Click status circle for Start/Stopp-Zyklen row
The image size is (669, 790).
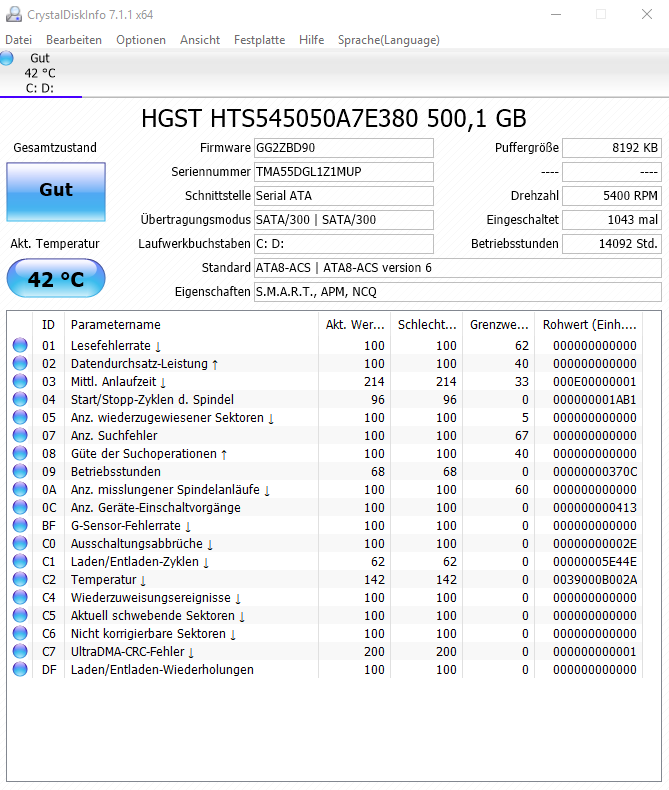20,399
